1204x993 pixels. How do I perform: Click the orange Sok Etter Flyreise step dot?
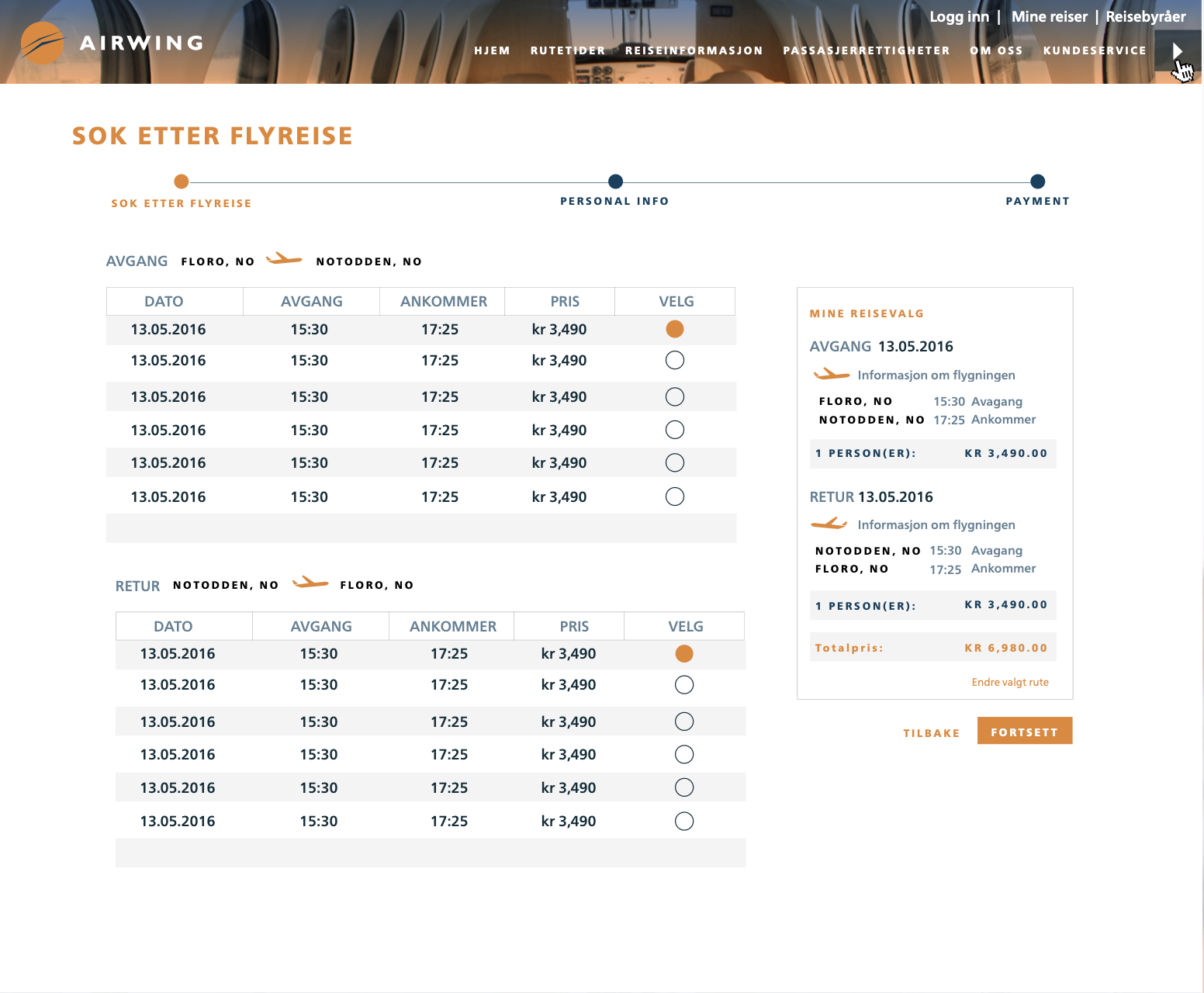[182, 182]
